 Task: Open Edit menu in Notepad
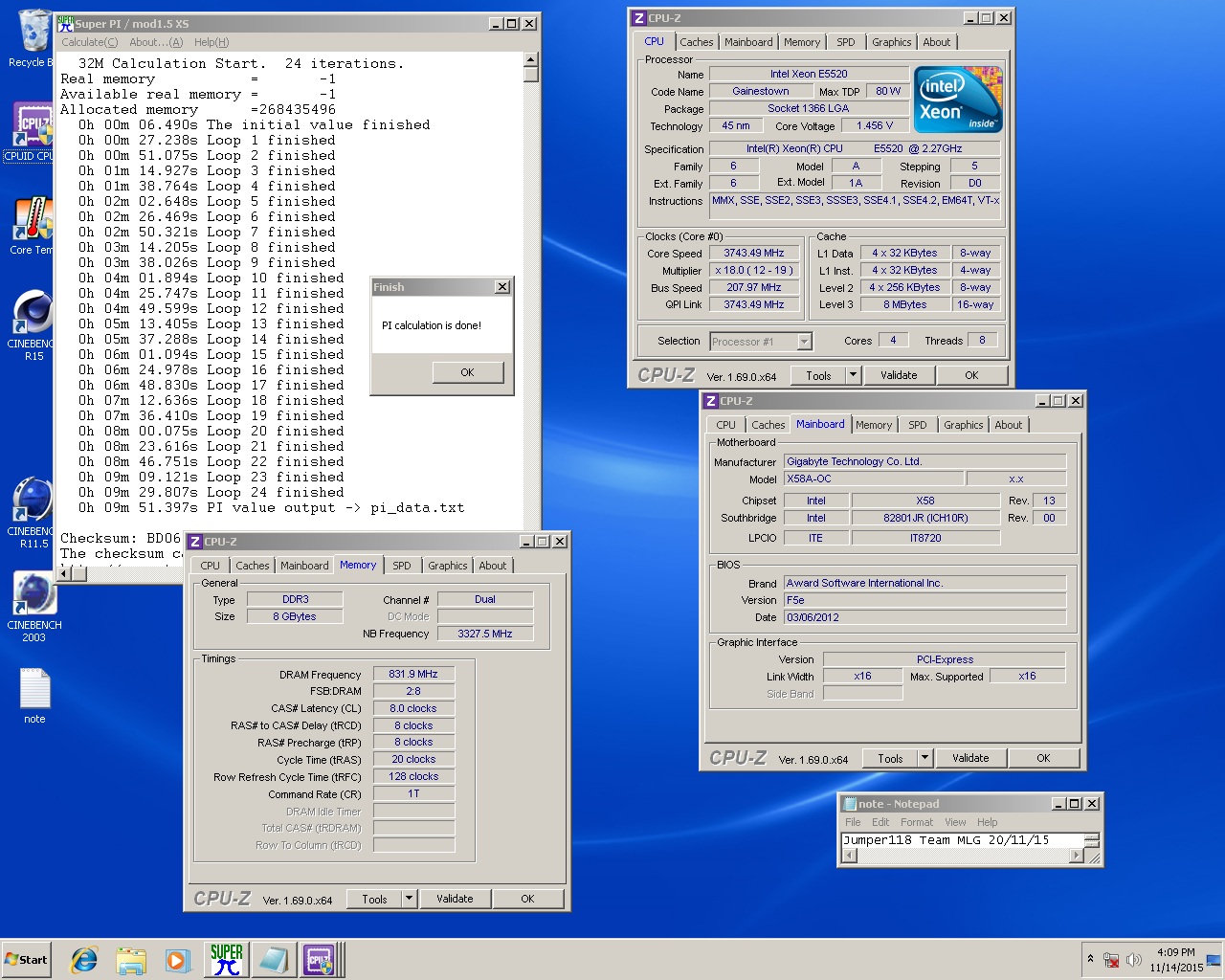880,822
